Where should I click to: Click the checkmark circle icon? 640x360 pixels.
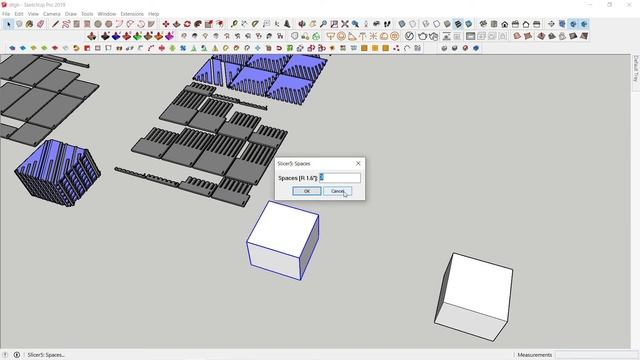point(409,36)
